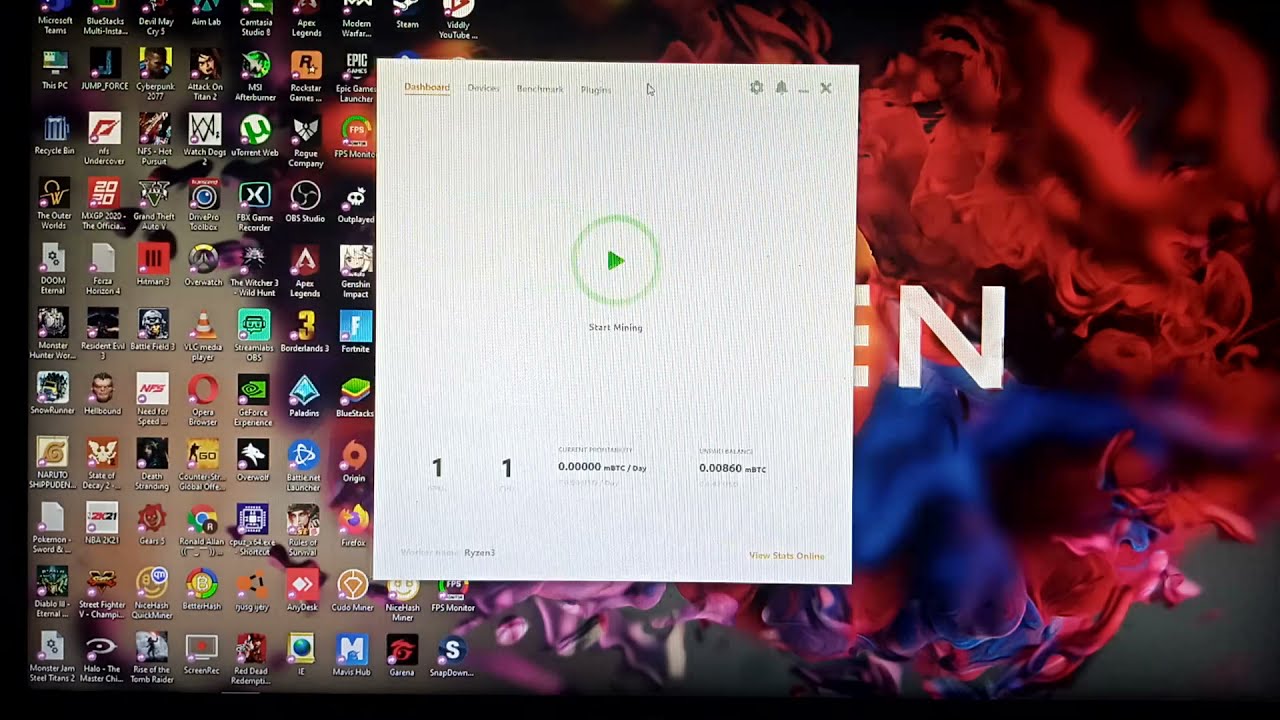The height and width of the screenshot is (720, 1280).
Task: Select the DrivePro Toolbox icon
Action: (x=204, y=204)
